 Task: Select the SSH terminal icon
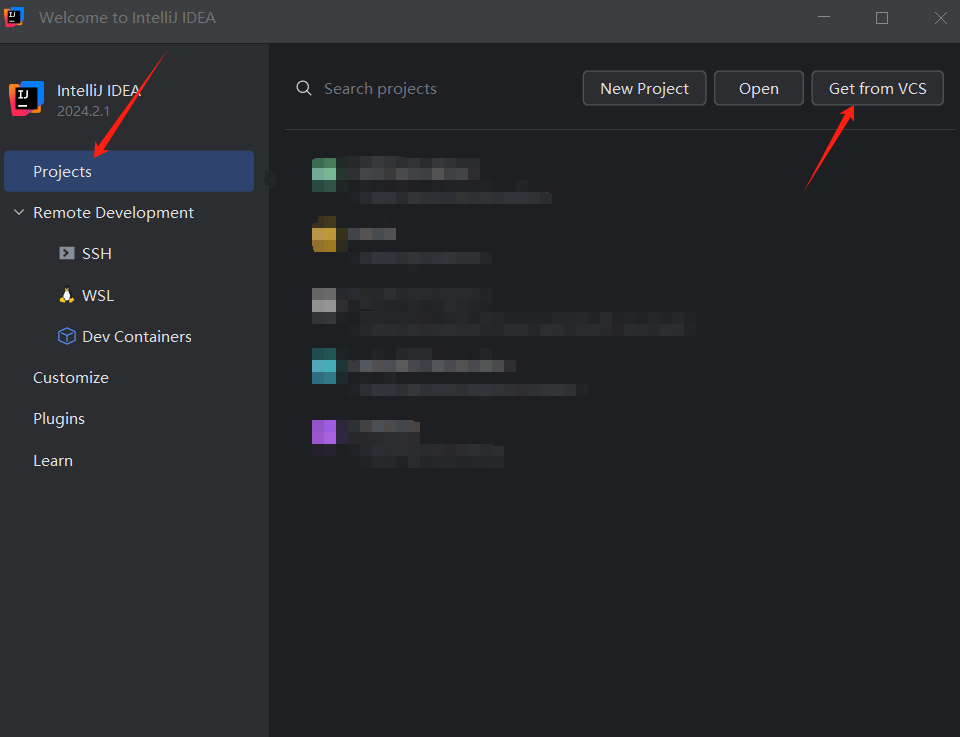(67, 254)
